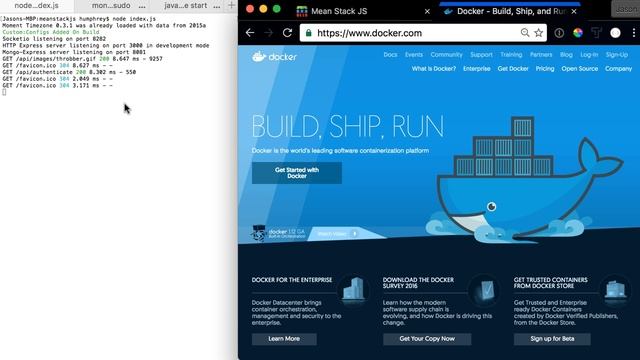640x360 pixels.
Task: Click the Mean Stack JS tab favicon
Action: coord(302,11)
